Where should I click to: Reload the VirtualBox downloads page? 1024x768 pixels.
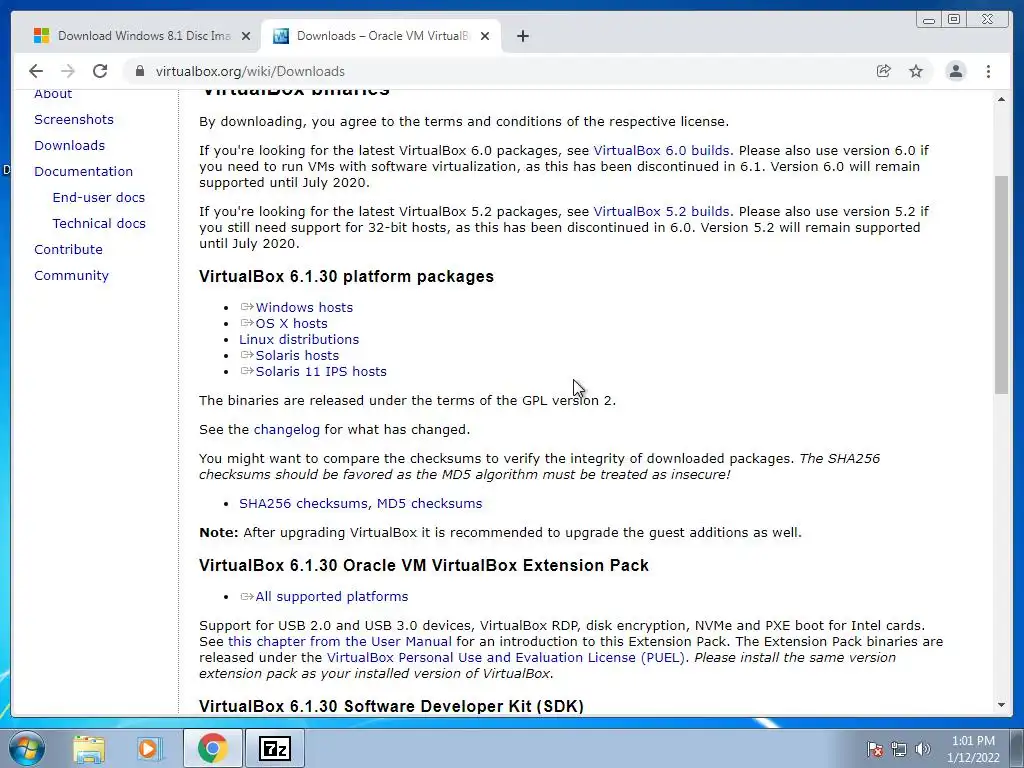tap(100, 71)
